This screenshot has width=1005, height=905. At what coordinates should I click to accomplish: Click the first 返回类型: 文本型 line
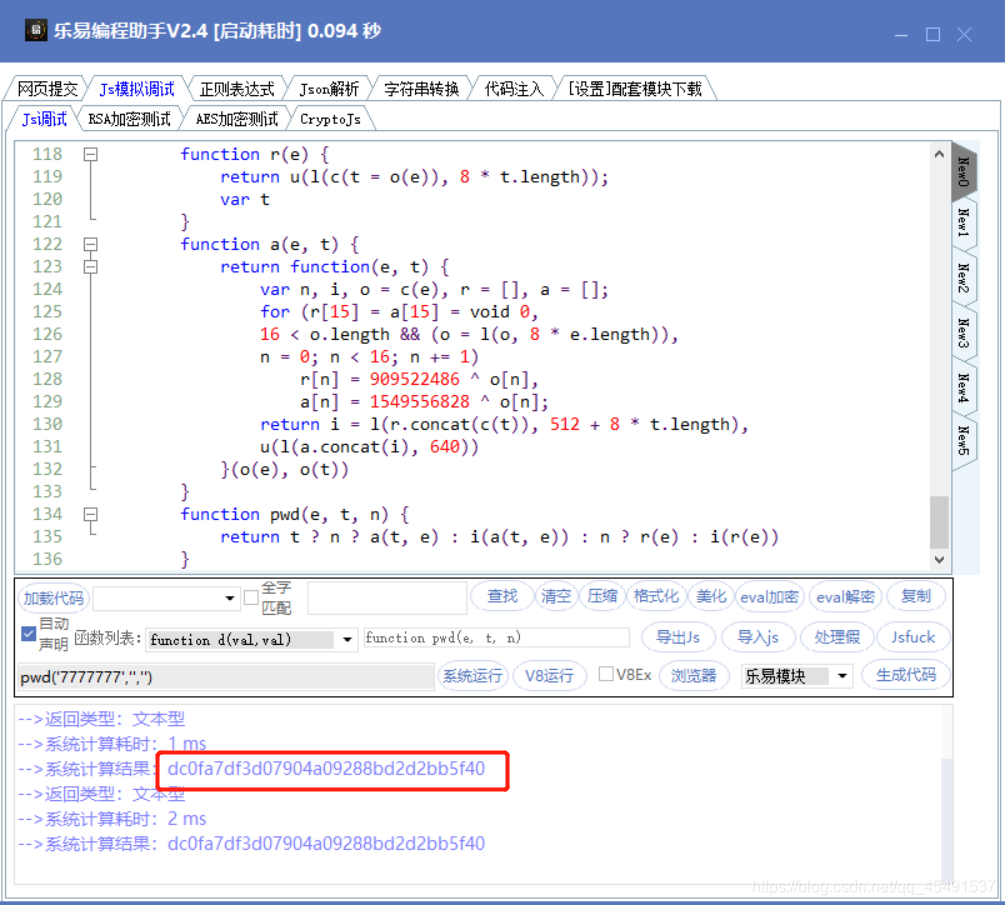point(101,719)
